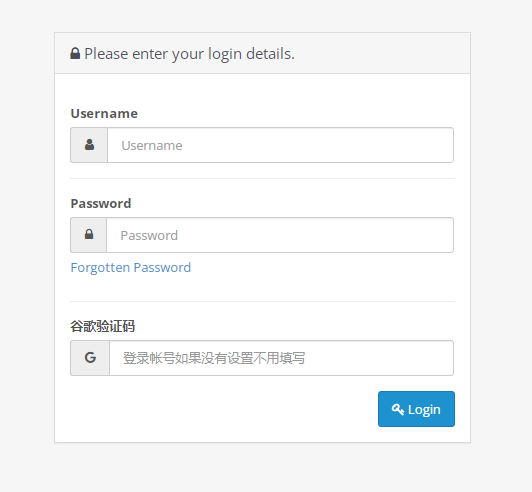Click the white blank area left of Login button
The width and height of the screenshot is (532, 492).
(224, 409)
